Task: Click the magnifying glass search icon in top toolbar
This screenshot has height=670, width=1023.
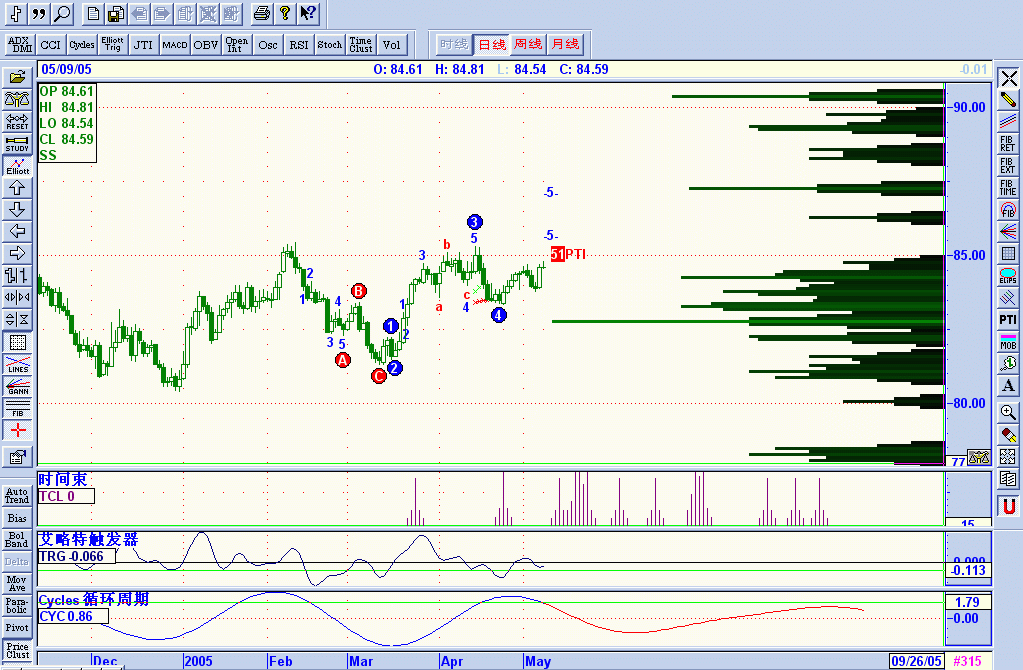Action: coord(62,13)
